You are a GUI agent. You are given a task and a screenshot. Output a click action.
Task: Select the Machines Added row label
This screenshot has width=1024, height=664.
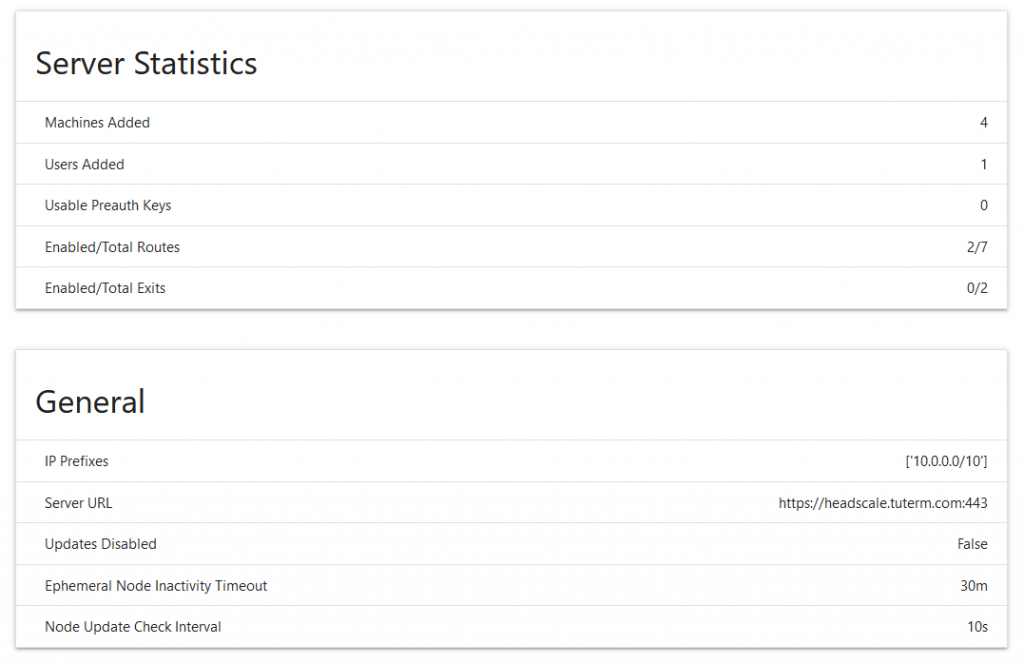(97, 123)
